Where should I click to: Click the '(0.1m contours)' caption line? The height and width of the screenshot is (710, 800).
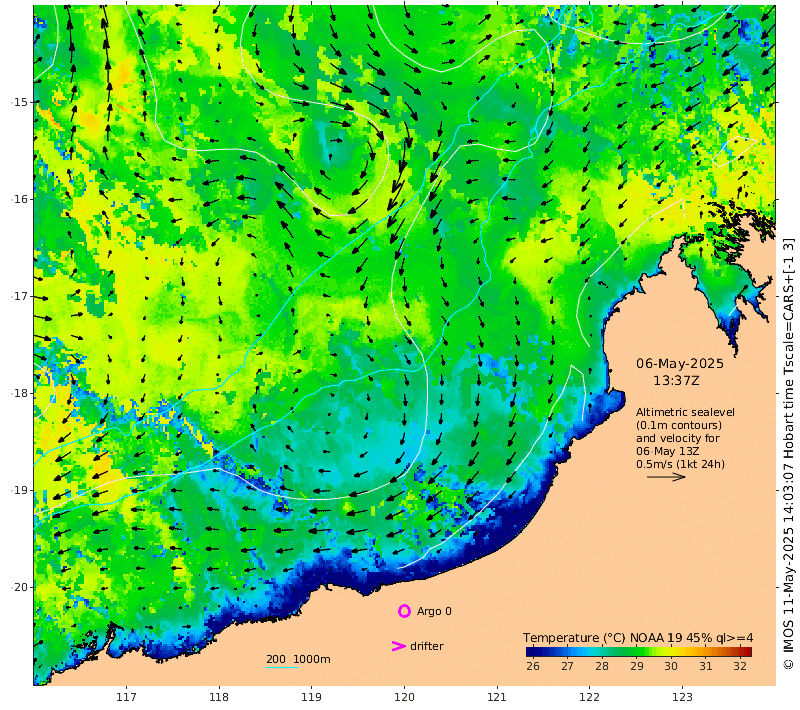679,425
